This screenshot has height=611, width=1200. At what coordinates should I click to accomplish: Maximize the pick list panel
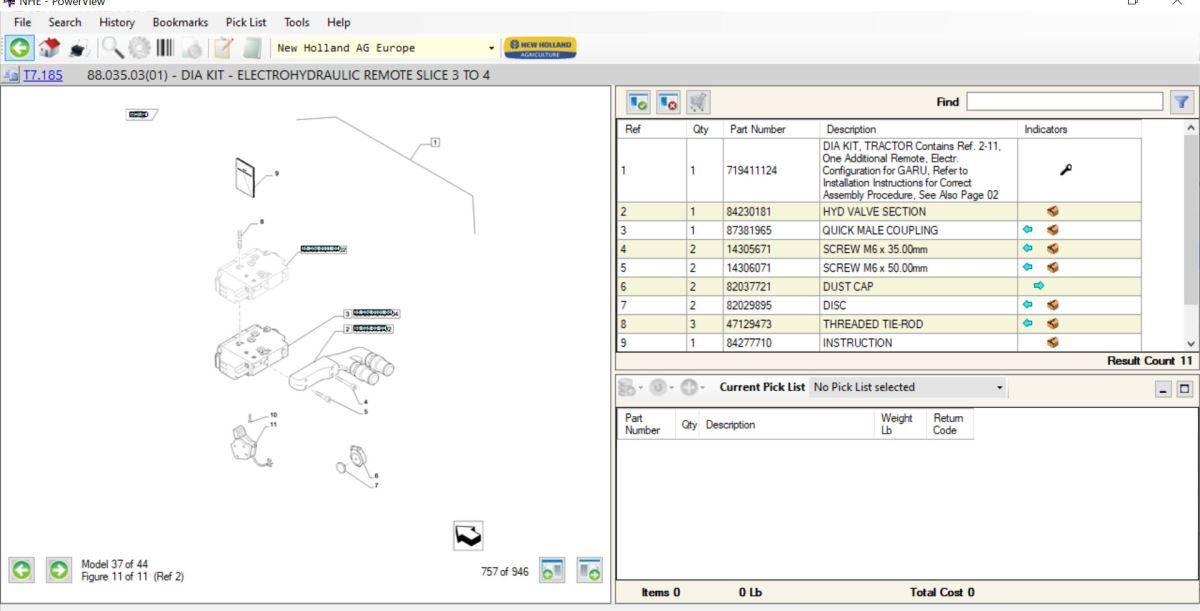(1185, 389)
